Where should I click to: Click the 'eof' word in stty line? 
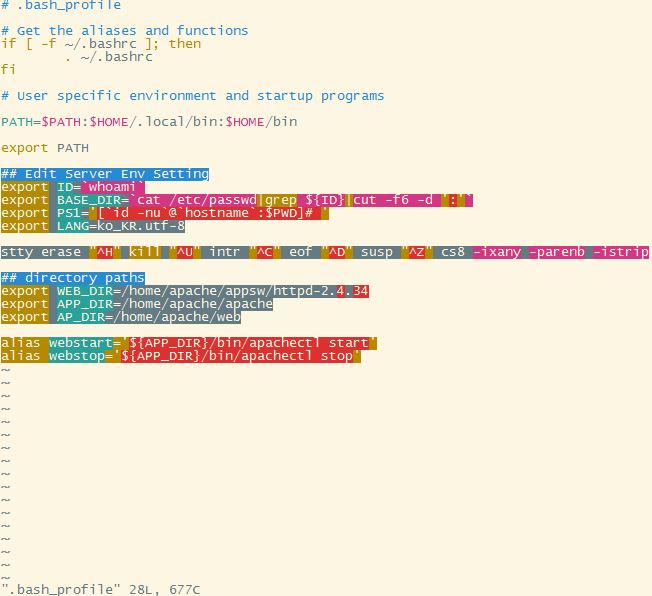pos(301,252)
